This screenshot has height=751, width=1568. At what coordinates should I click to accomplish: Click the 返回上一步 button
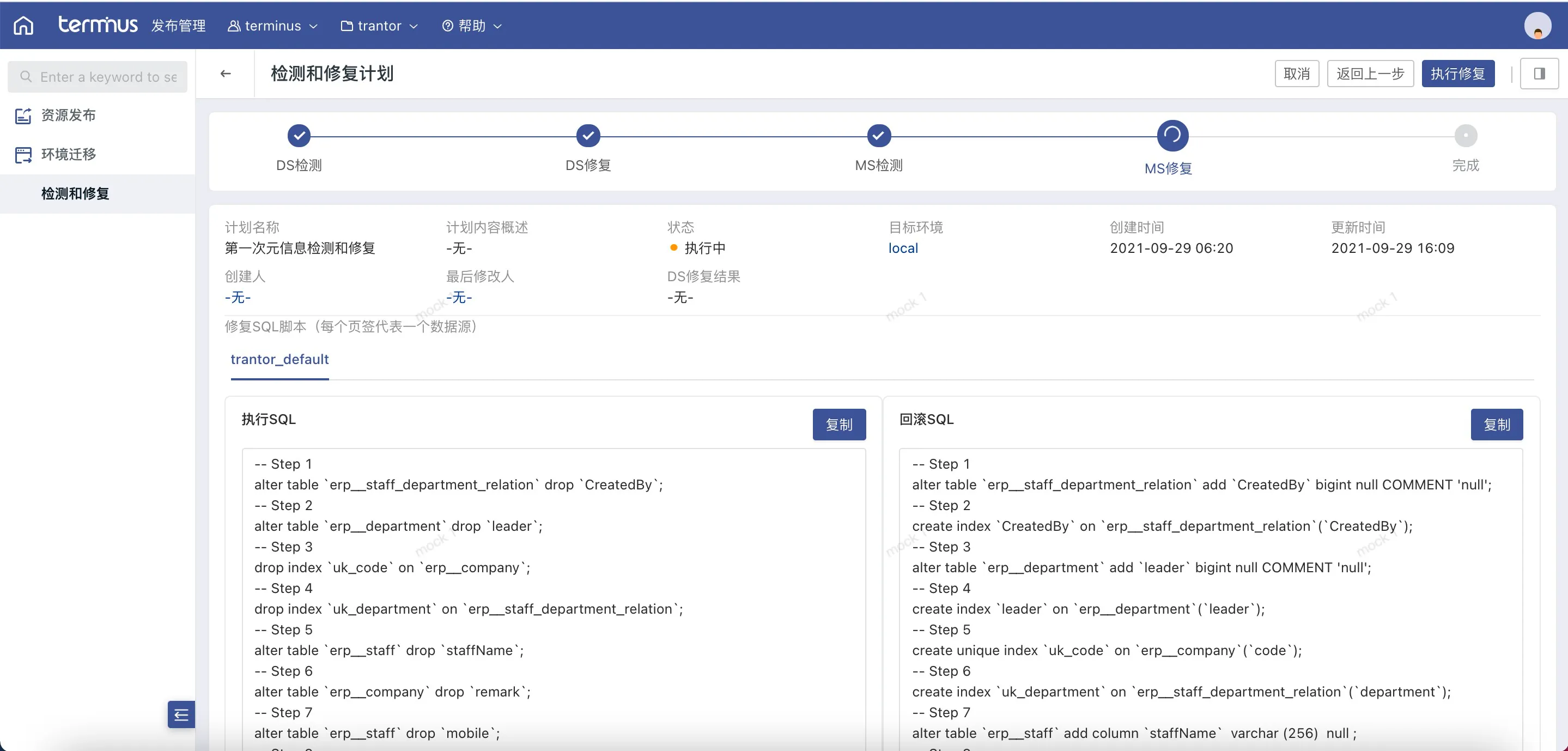(1370, 74)
